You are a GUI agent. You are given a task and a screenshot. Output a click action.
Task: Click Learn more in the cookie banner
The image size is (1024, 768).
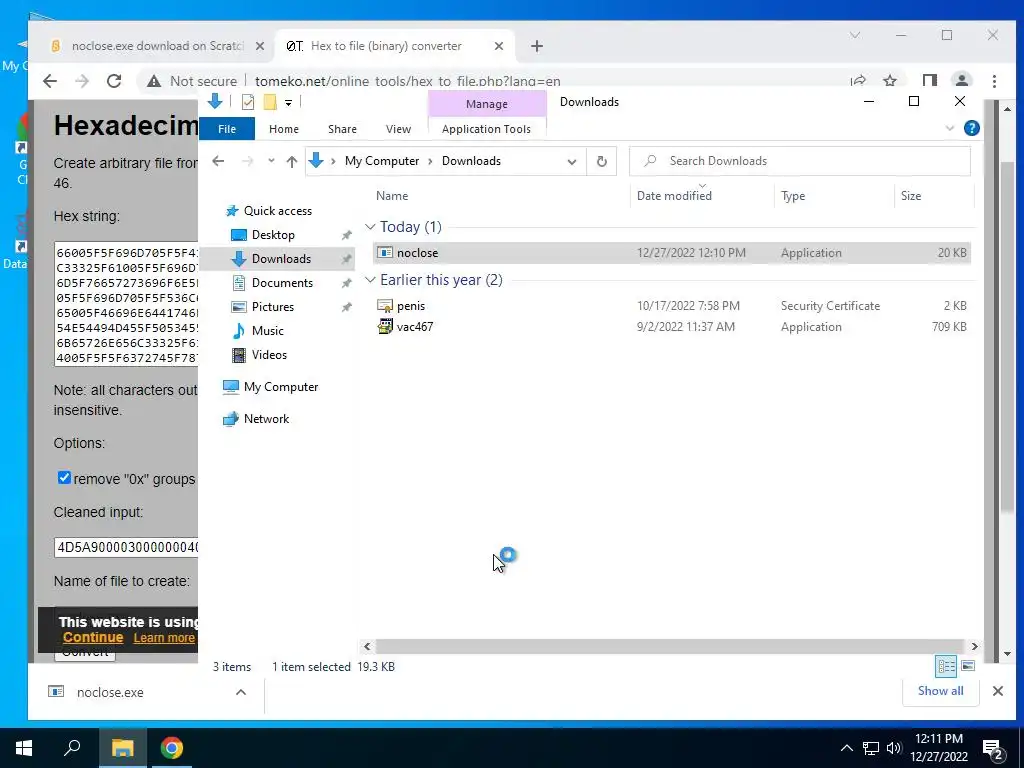point(164,638)
